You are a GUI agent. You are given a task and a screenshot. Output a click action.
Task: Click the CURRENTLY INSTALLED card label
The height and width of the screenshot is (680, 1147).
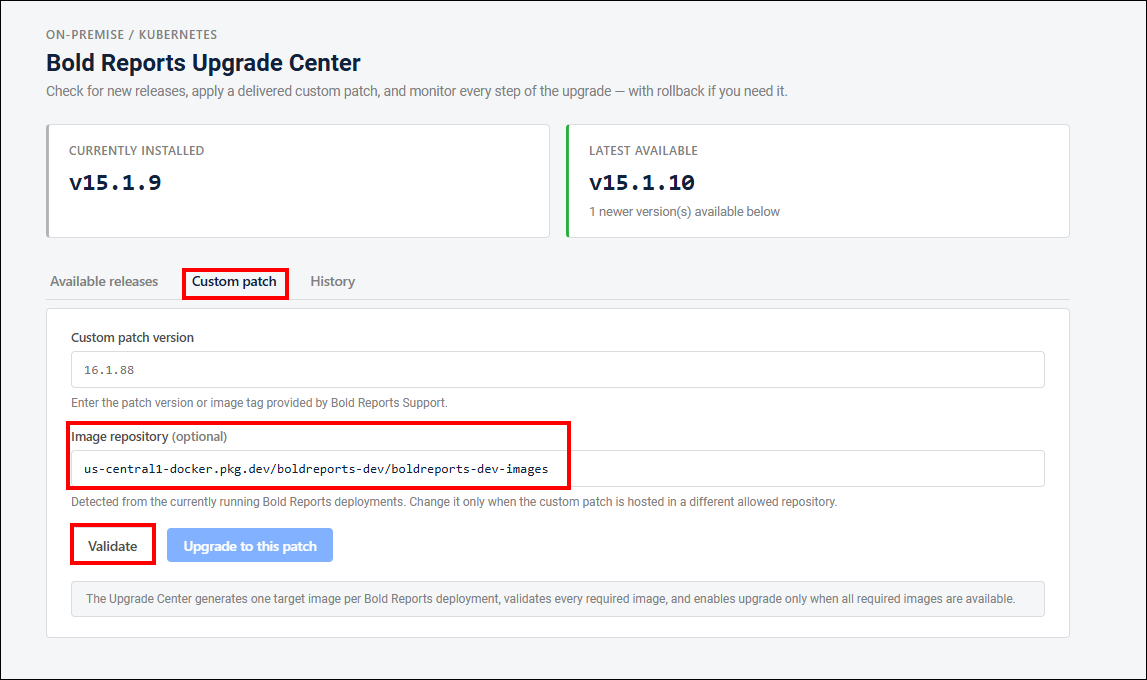pos(137,151)
